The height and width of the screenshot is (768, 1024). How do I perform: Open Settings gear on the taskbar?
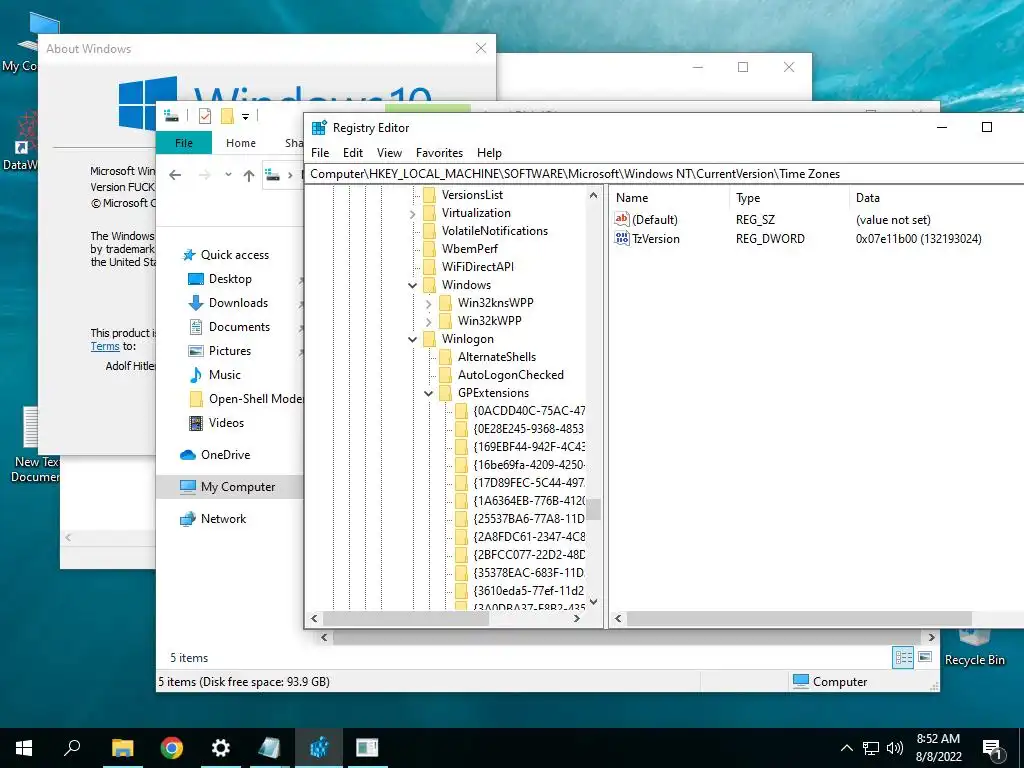pyautogui.click(x=221, y=748)
